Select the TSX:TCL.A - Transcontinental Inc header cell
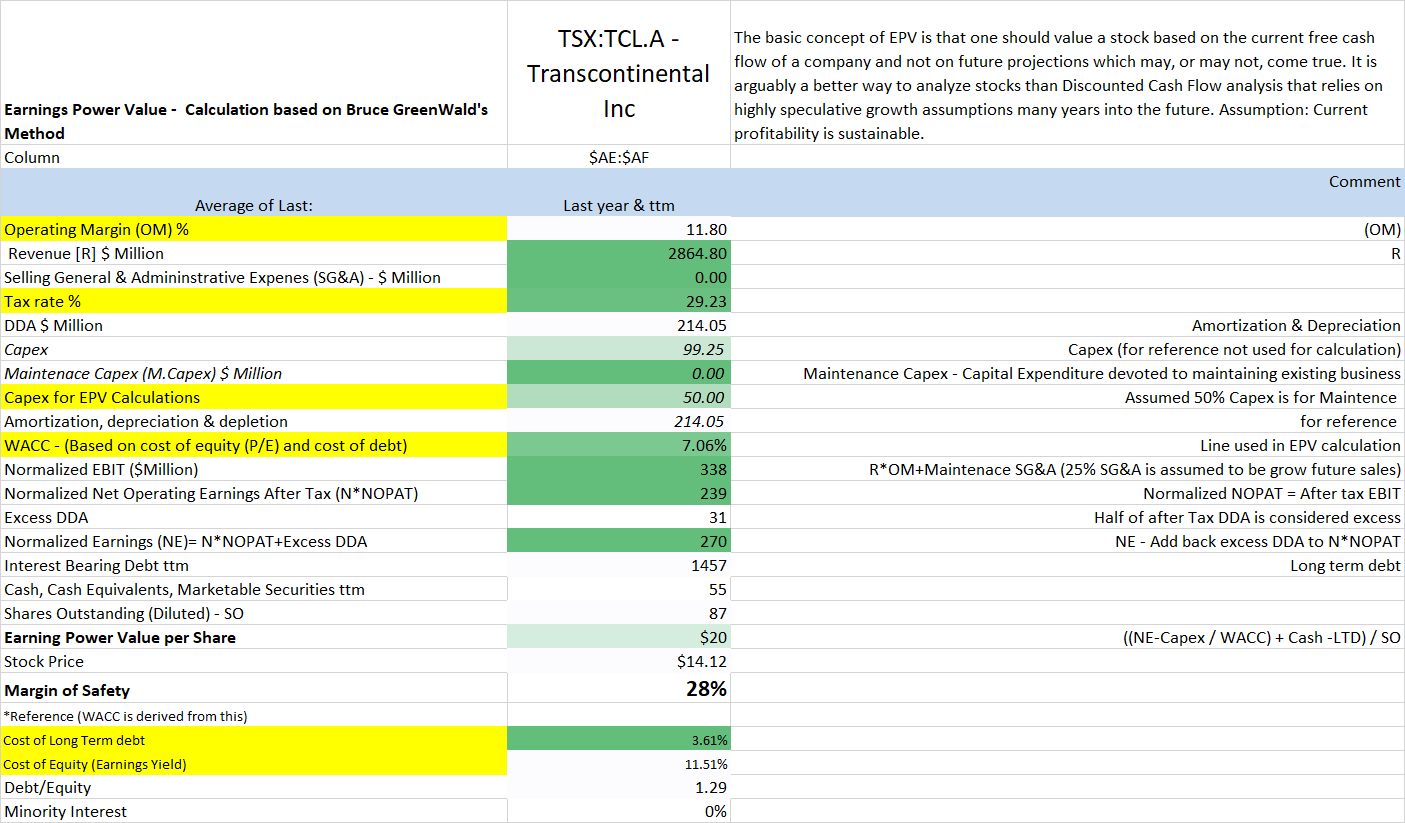 tap(618, 73)
